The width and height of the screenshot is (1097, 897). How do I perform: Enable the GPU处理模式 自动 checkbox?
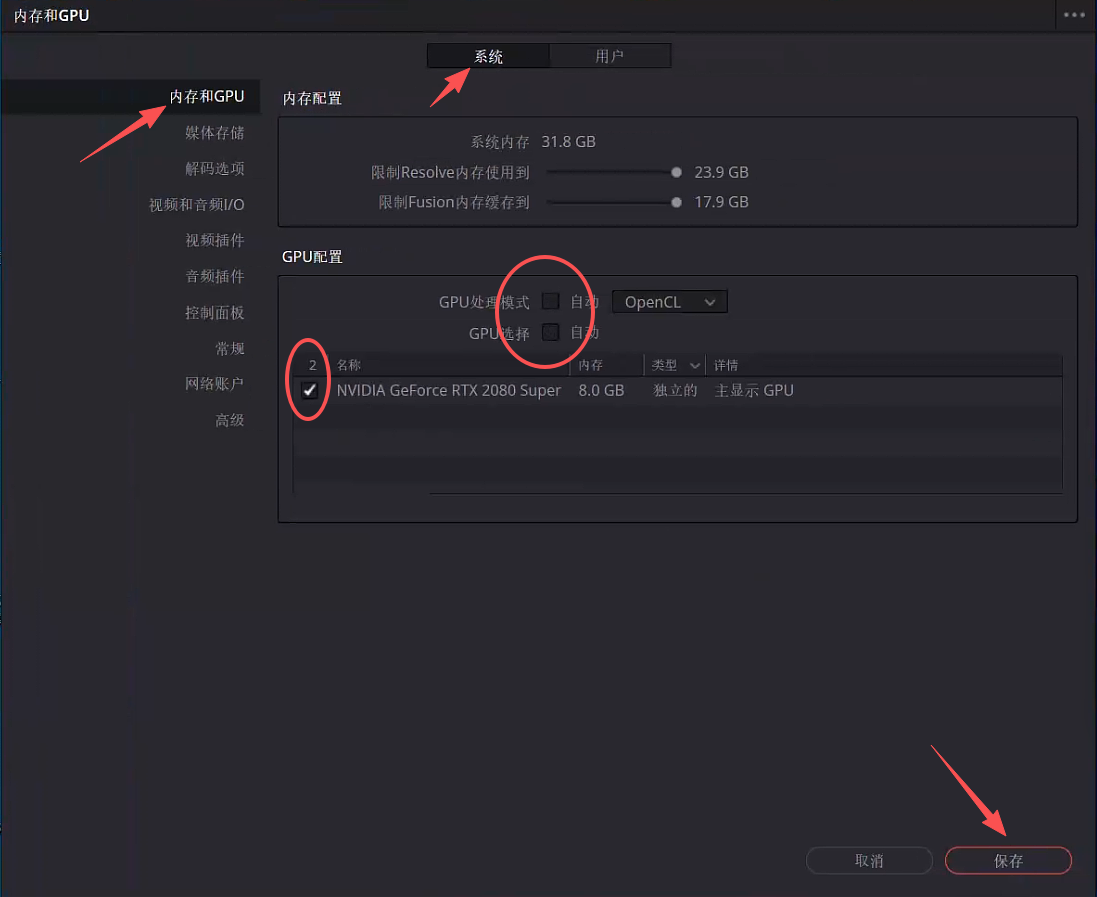tap(550, 300)
